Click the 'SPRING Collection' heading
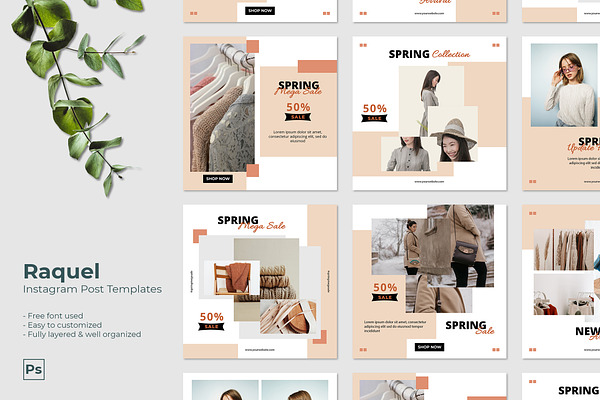Screen dimensions: 600x400 coord(429,54)
